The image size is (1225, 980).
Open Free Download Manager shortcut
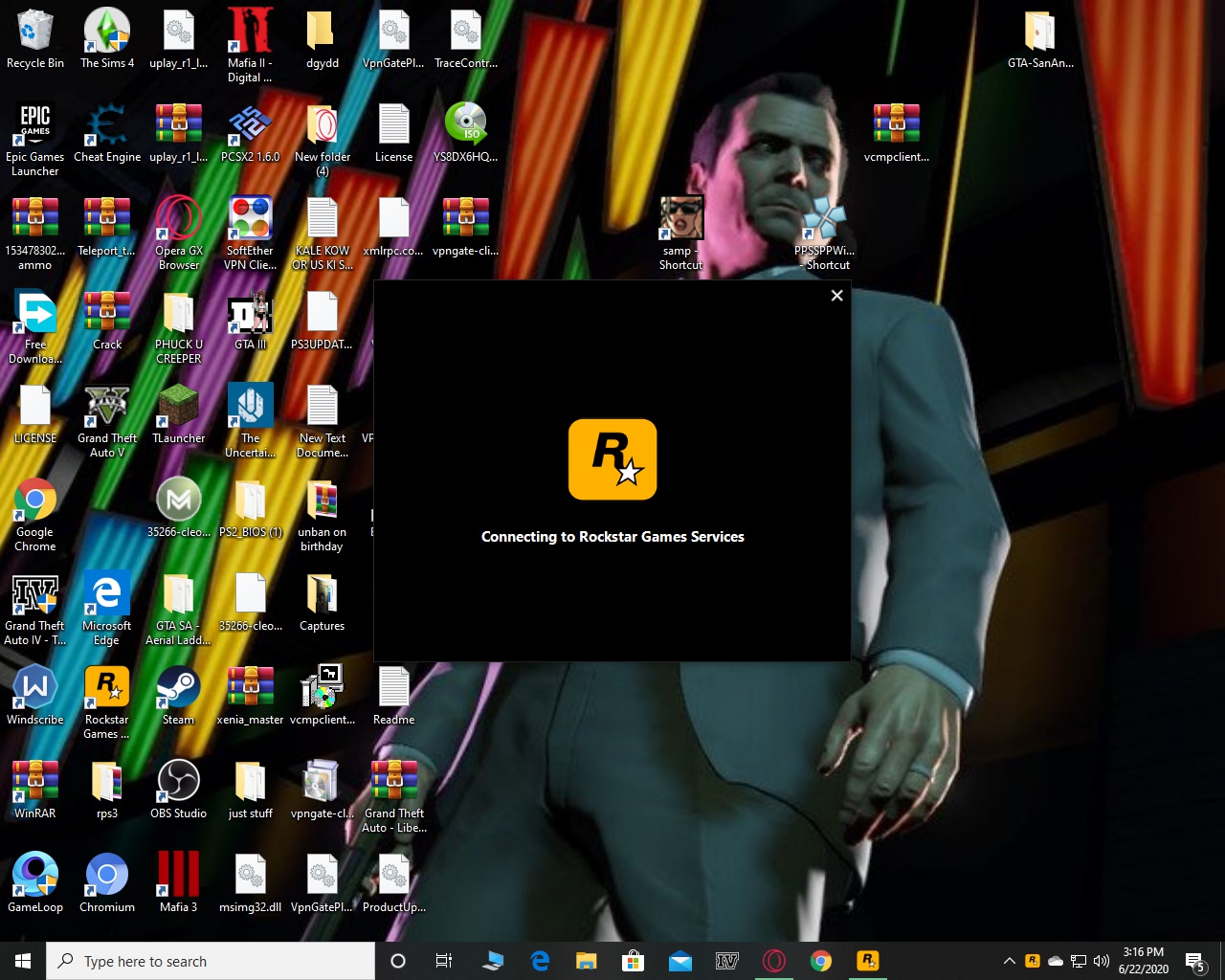(x=35, y=327)
